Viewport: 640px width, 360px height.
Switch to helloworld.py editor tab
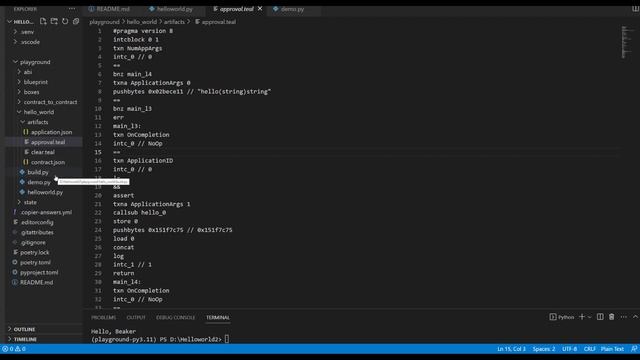point(171,9)
